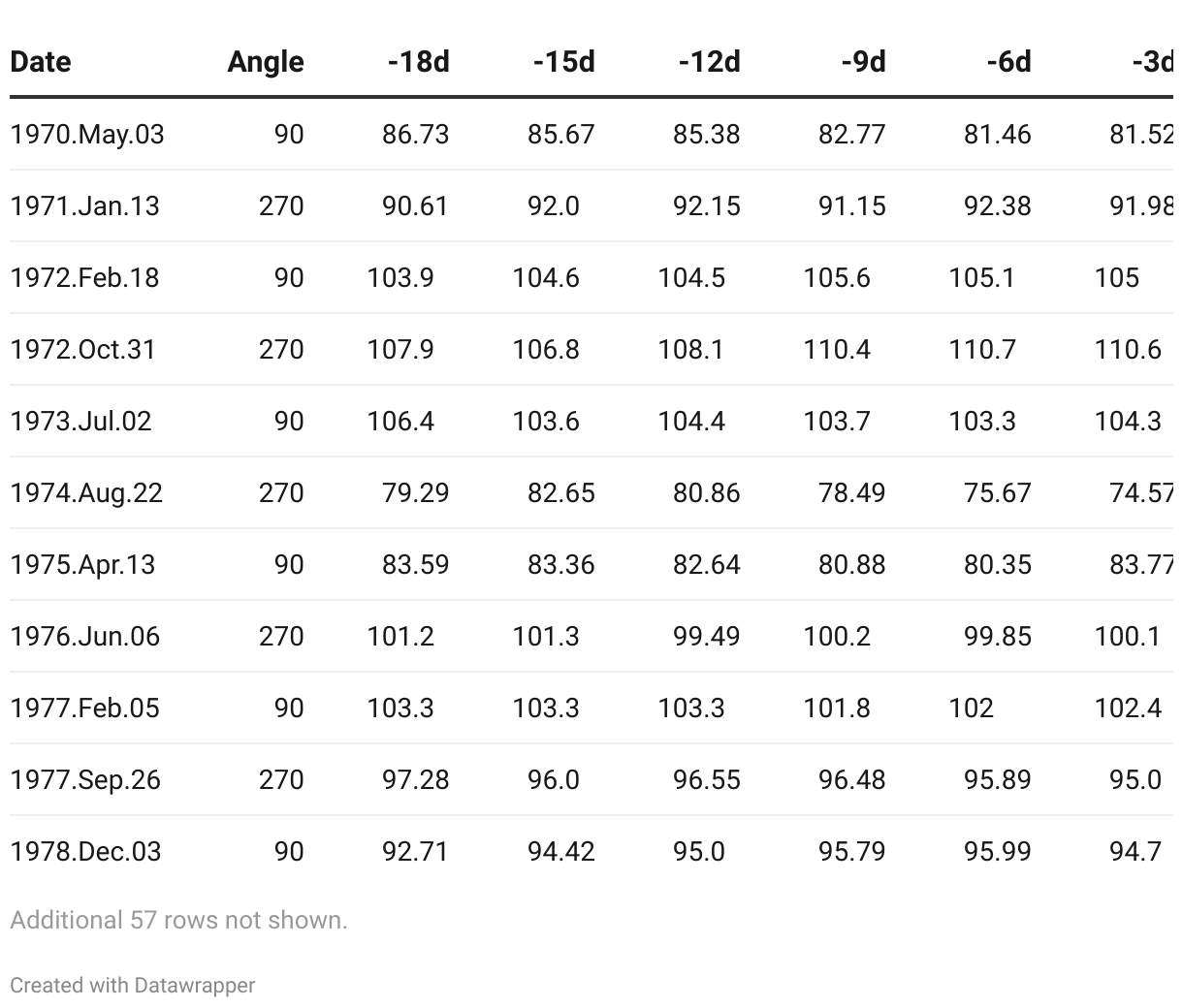This screenshot has width=1183, height=1008.
Task: Sort table by the Date column header
Action: (x=41, y=62)
